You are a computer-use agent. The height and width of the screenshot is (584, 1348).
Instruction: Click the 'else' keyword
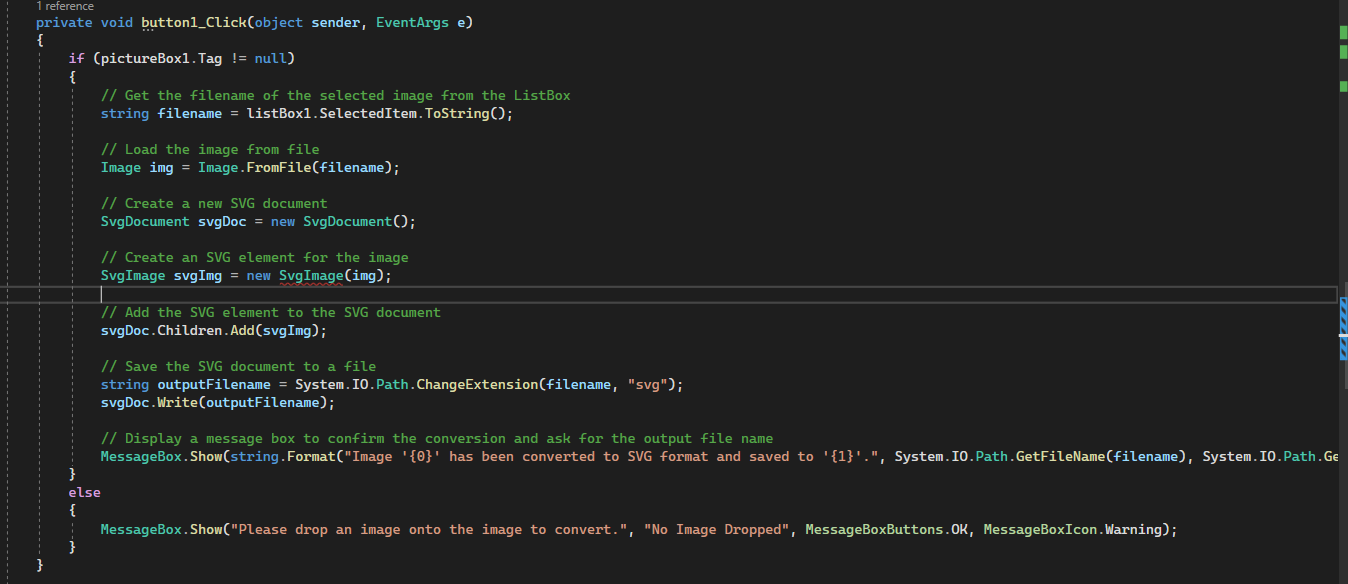tap(85, 492)
